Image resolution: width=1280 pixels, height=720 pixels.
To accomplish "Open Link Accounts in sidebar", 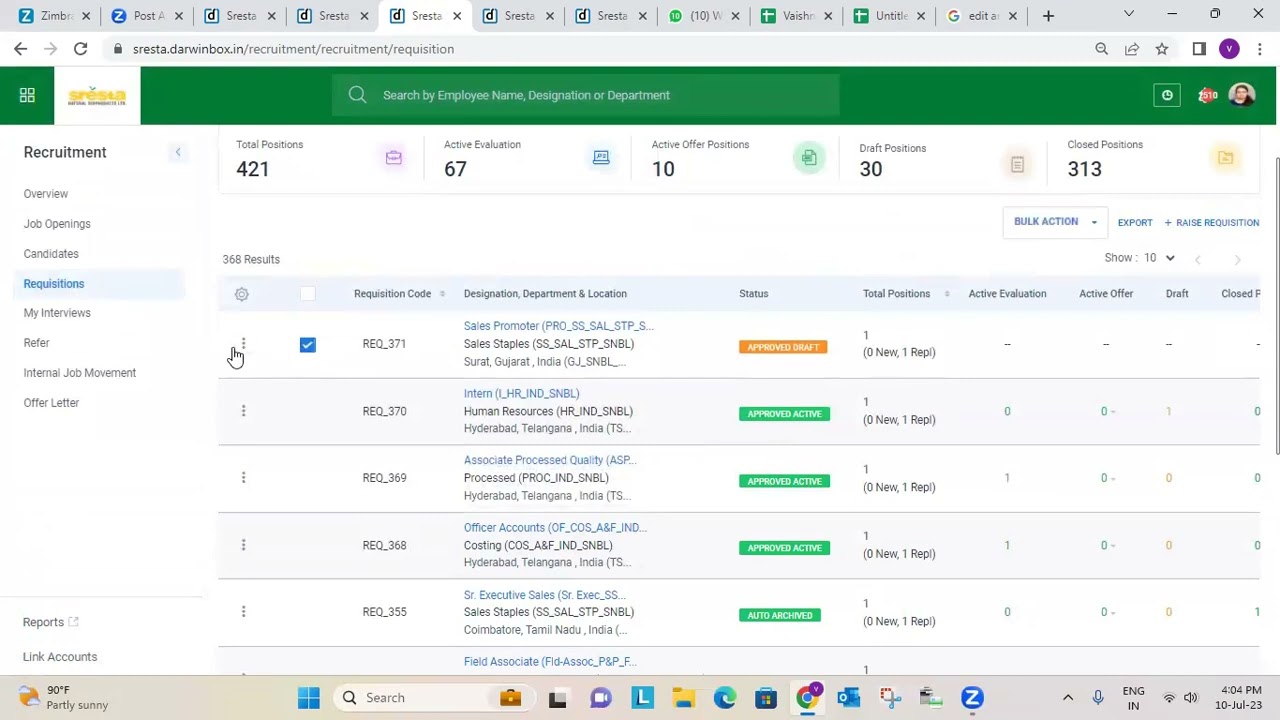I will tap(60, 657).
